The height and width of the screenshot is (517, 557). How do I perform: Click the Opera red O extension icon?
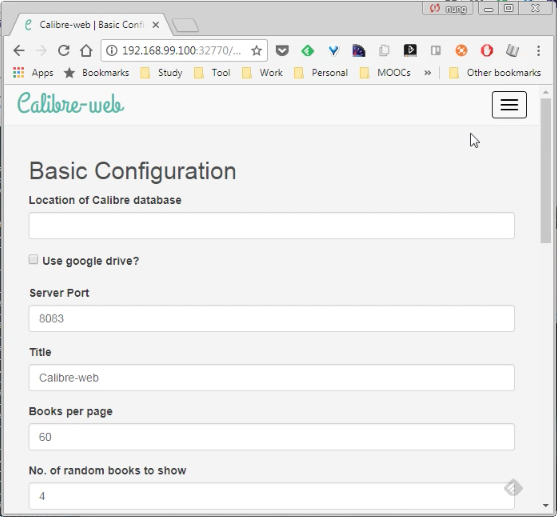pos(487,51)
